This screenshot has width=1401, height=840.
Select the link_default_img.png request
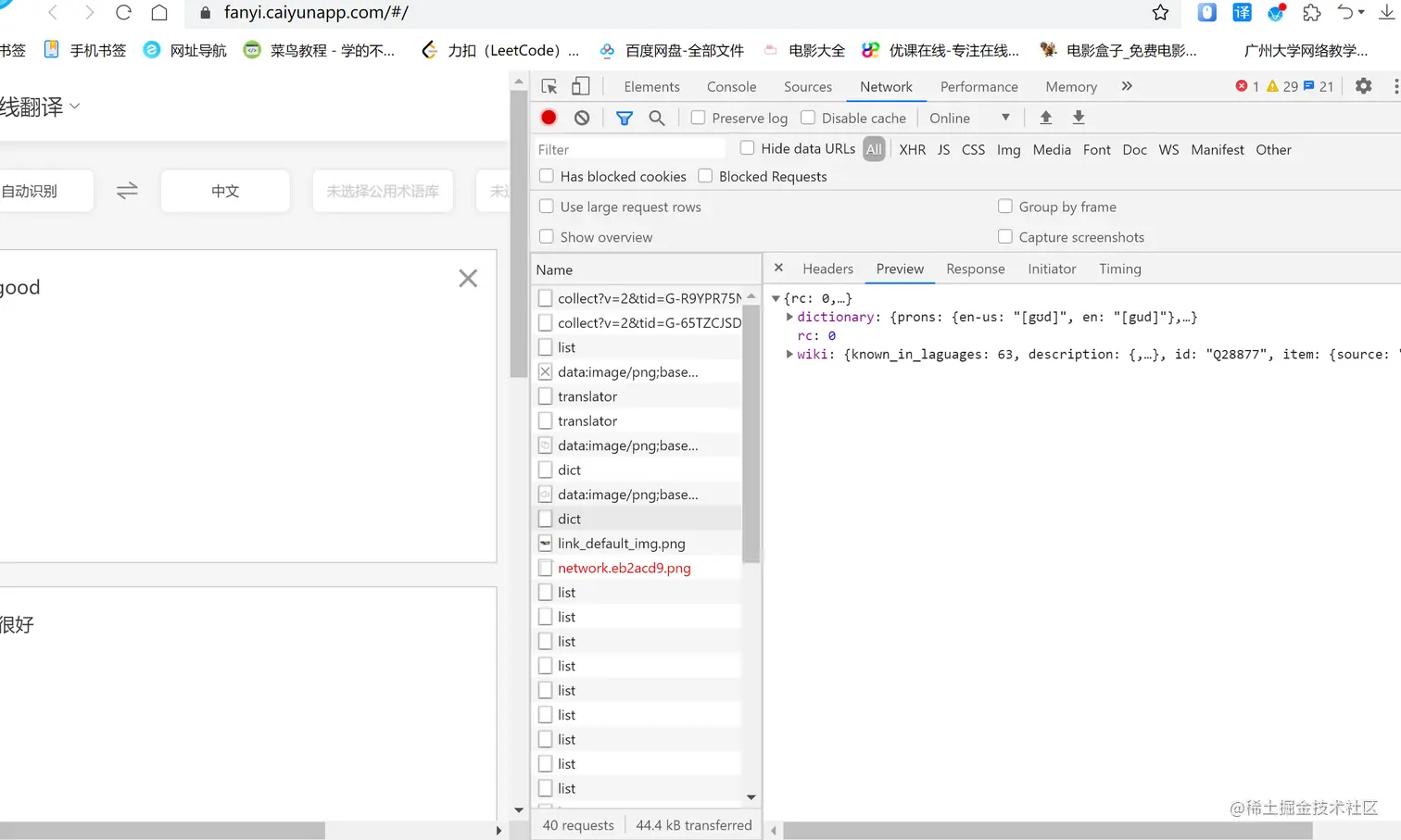(x=638, y=544)
